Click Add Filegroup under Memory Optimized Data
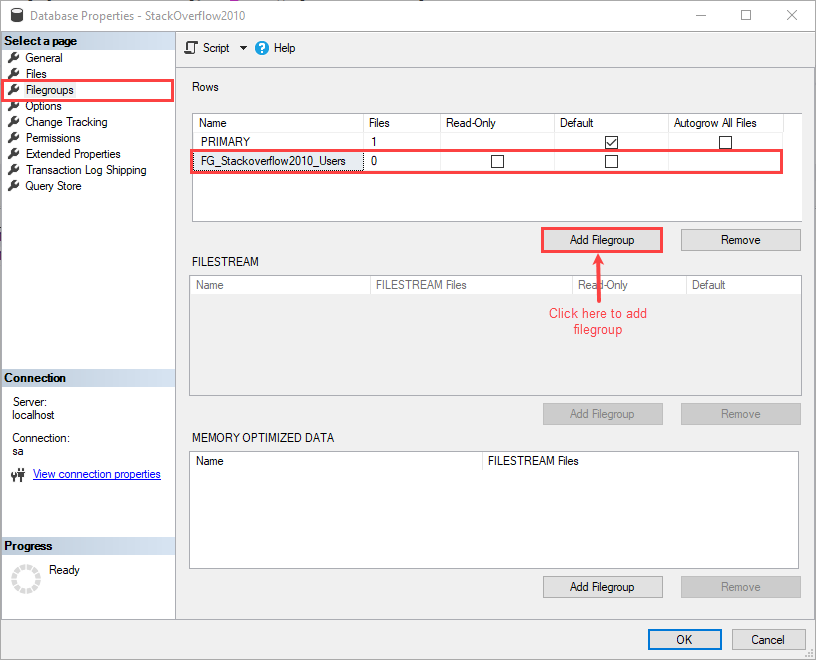The height and width of the screenshot is (660, 816). click(603, 587)
